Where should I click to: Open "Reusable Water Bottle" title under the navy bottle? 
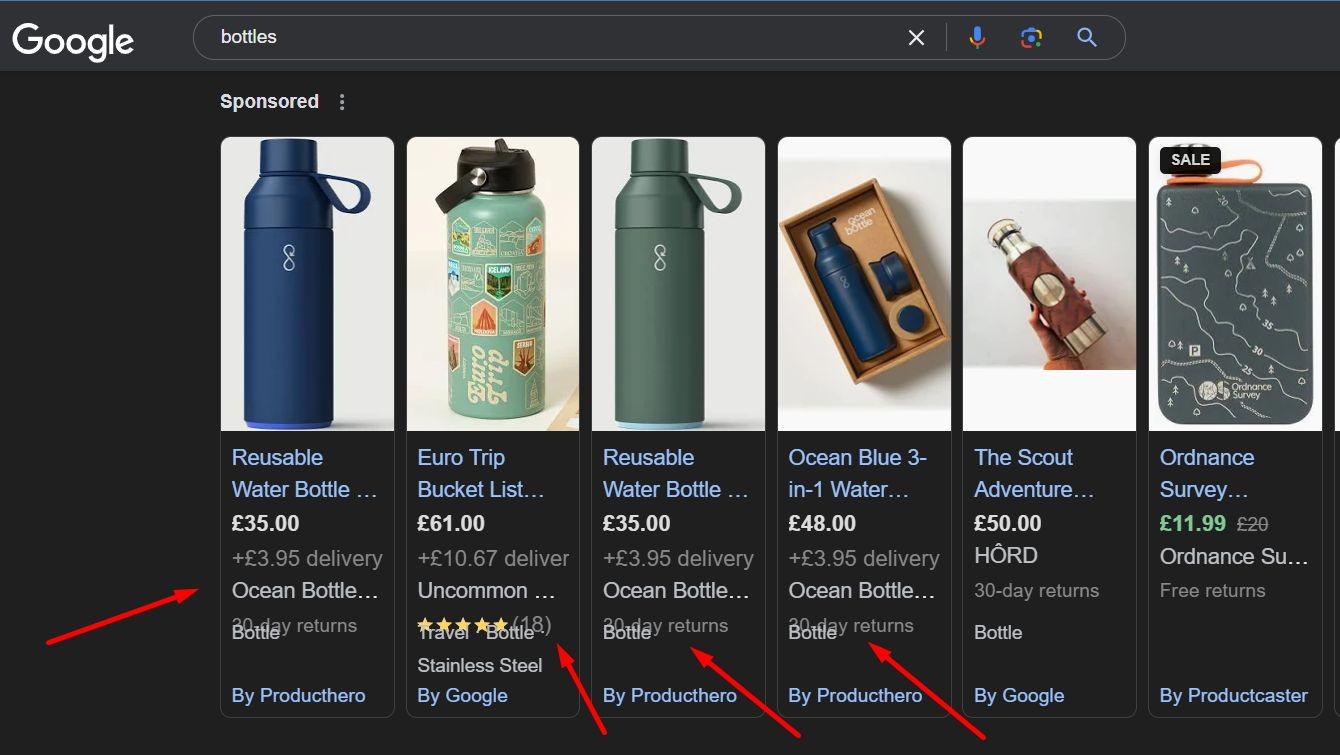point(304,473)
